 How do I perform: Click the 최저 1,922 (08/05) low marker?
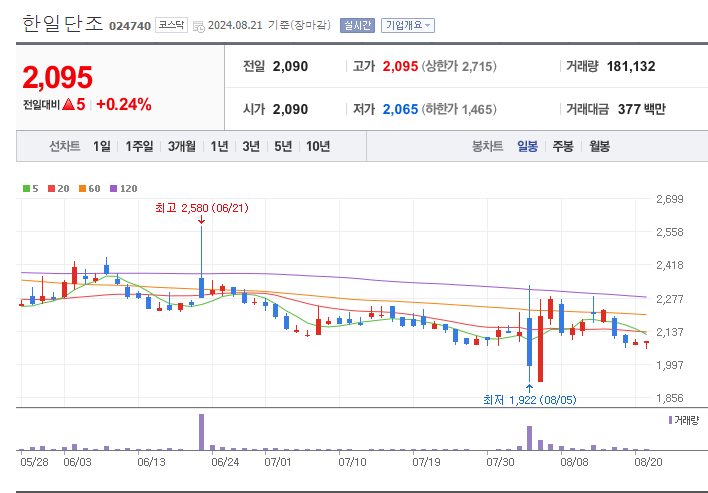530,400
